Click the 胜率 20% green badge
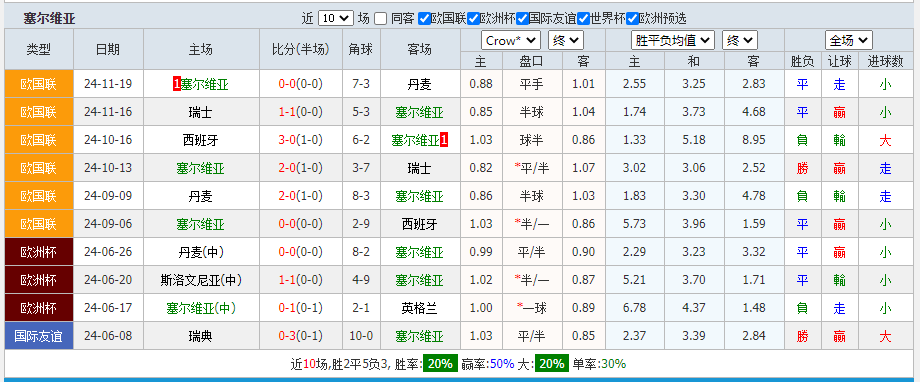 point(440,364)
